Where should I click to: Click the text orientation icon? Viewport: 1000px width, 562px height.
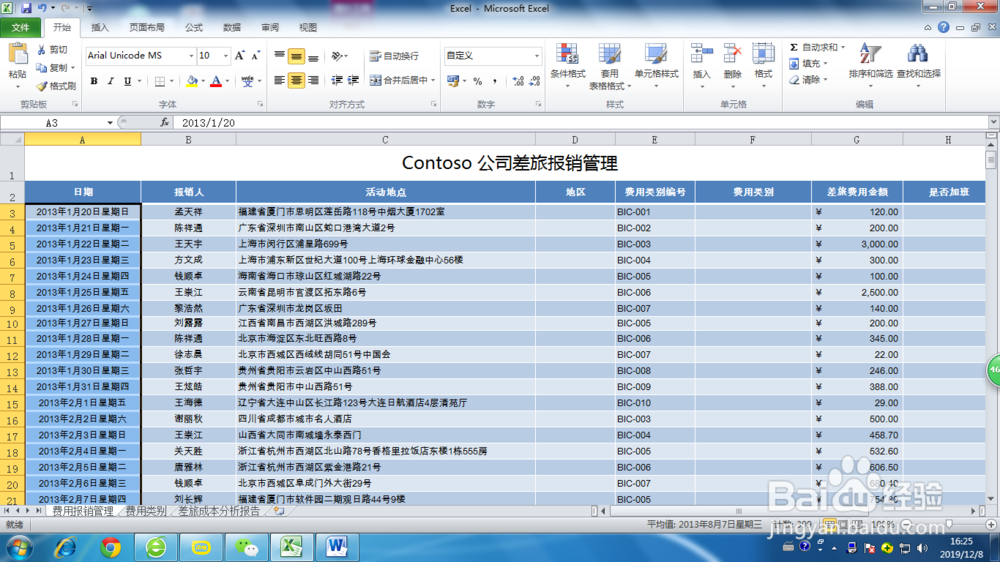point(337,56)
